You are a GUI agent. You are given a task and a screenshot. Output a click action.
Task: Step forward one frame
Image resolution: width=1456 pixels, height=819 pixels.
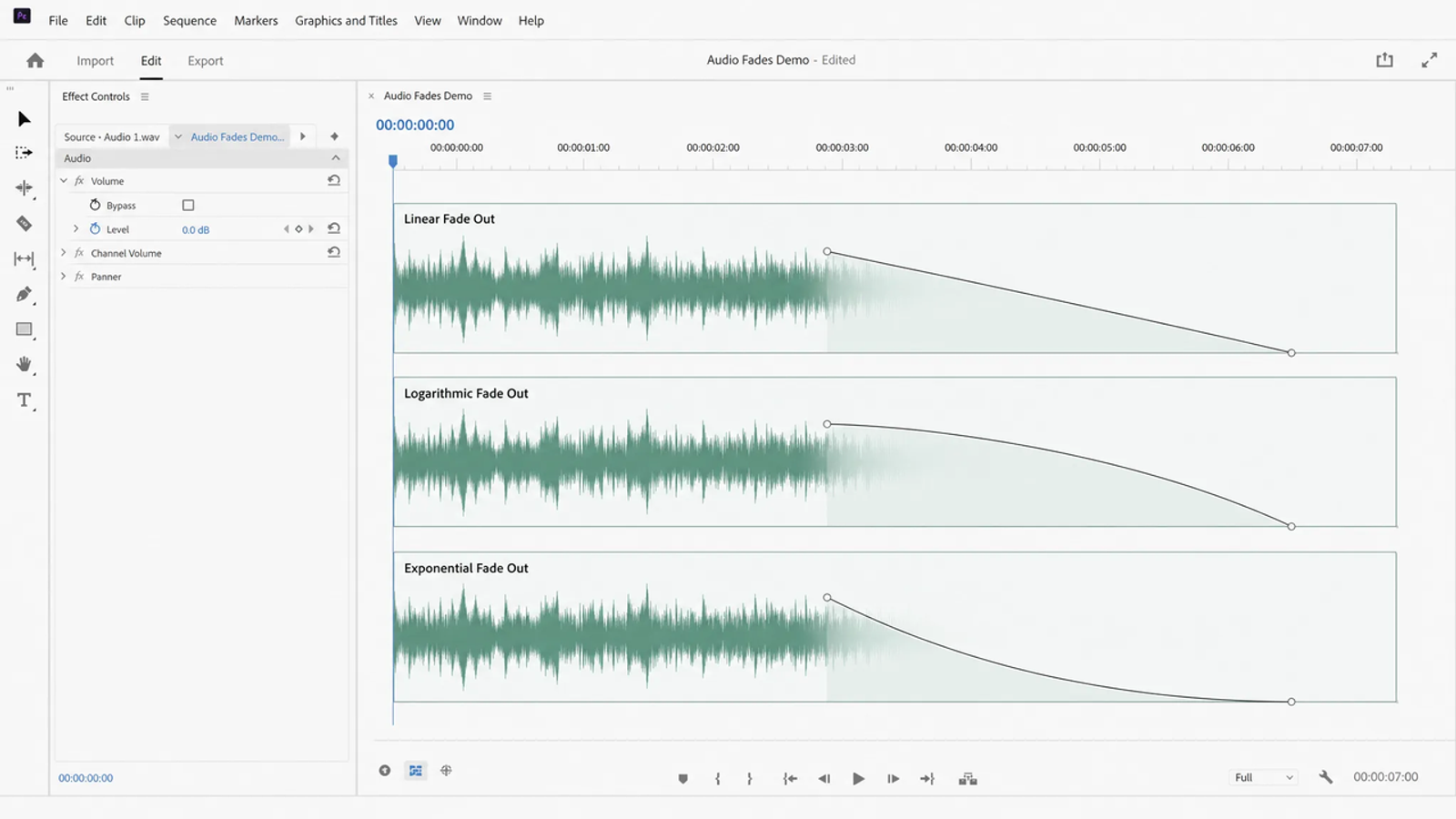894,779
